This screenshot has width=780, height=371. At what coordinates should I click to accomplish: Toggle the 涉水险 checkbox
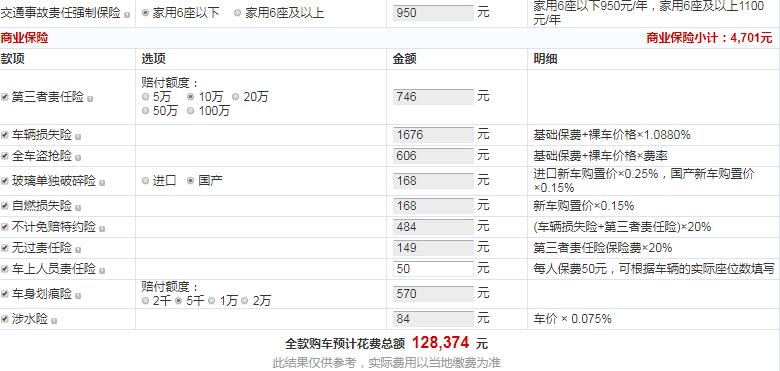coord(4,319)
